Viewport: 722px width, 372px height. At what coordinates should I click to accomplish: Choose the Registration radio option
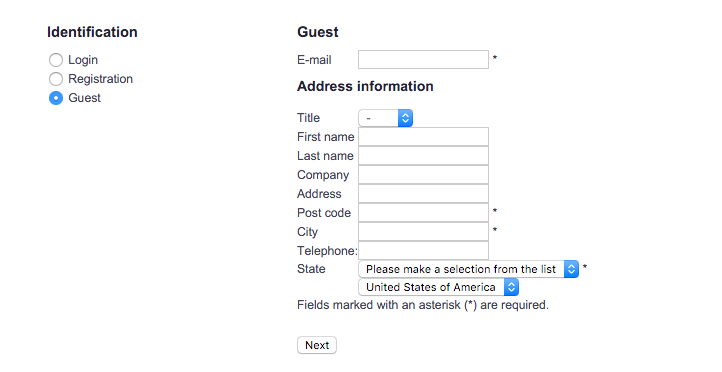click(56, 79)
